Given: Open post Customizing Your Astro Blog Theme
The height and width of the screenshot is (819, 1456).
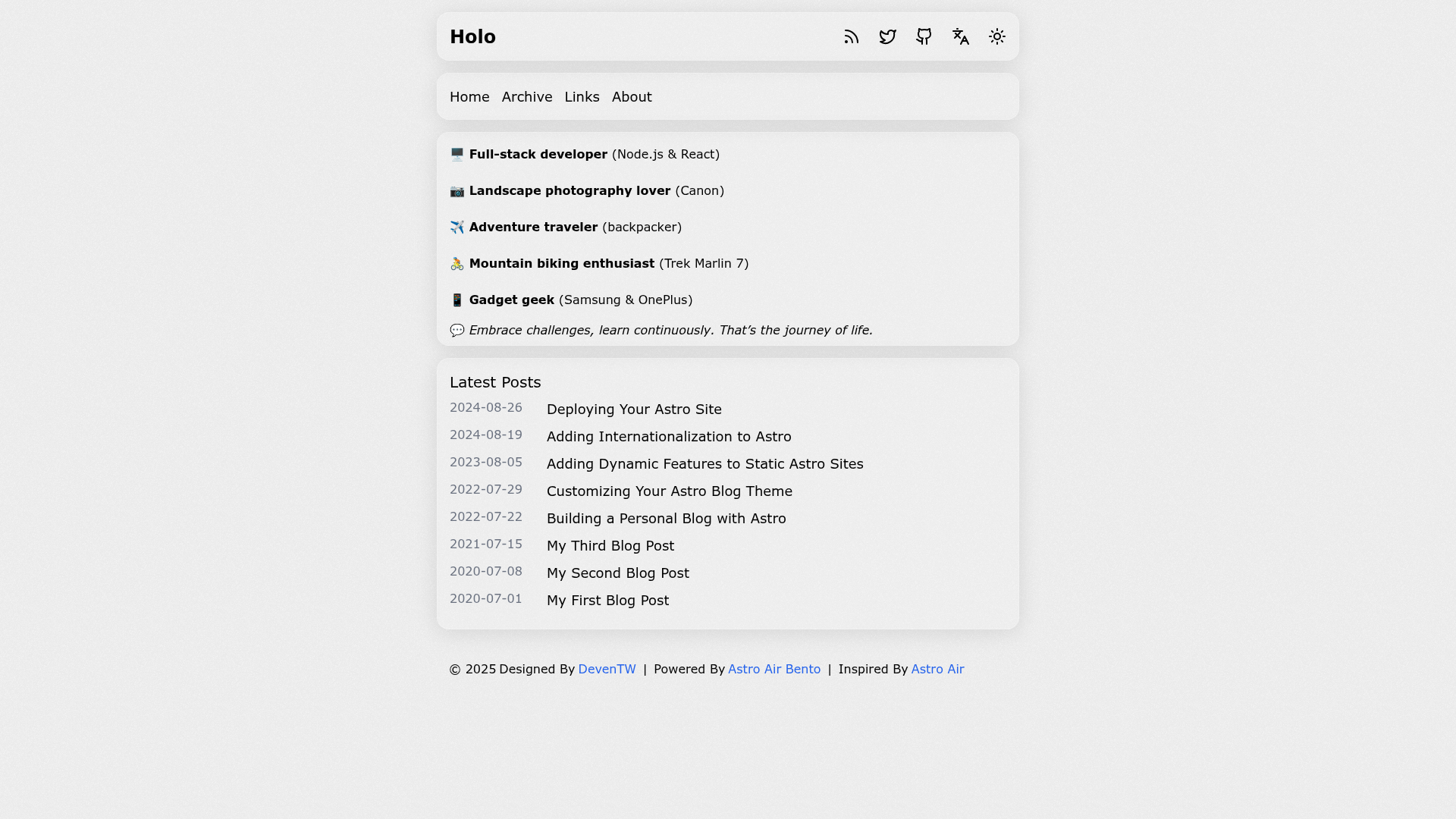Looking at the screenshot, I should click(670, 491).
